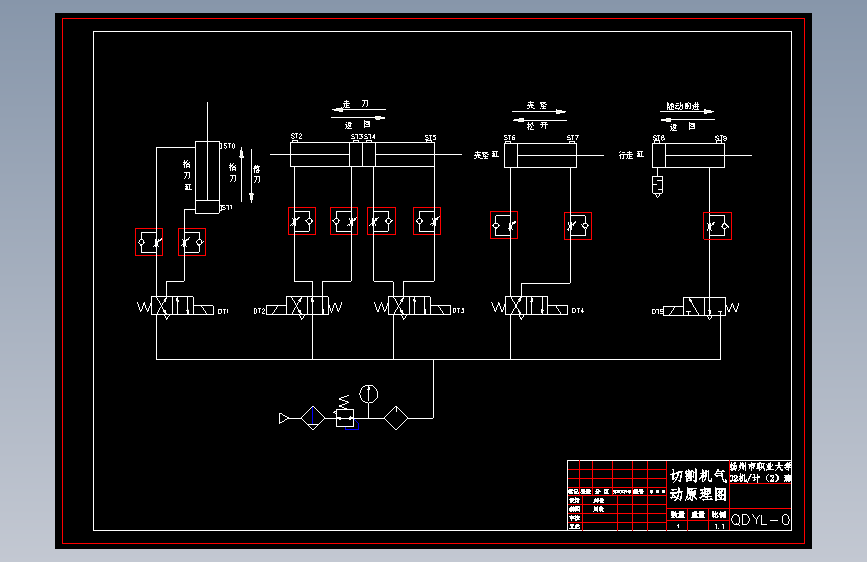Click the ST7 sensor label
The height and width of the screenshot is (562, 867).
573,138
